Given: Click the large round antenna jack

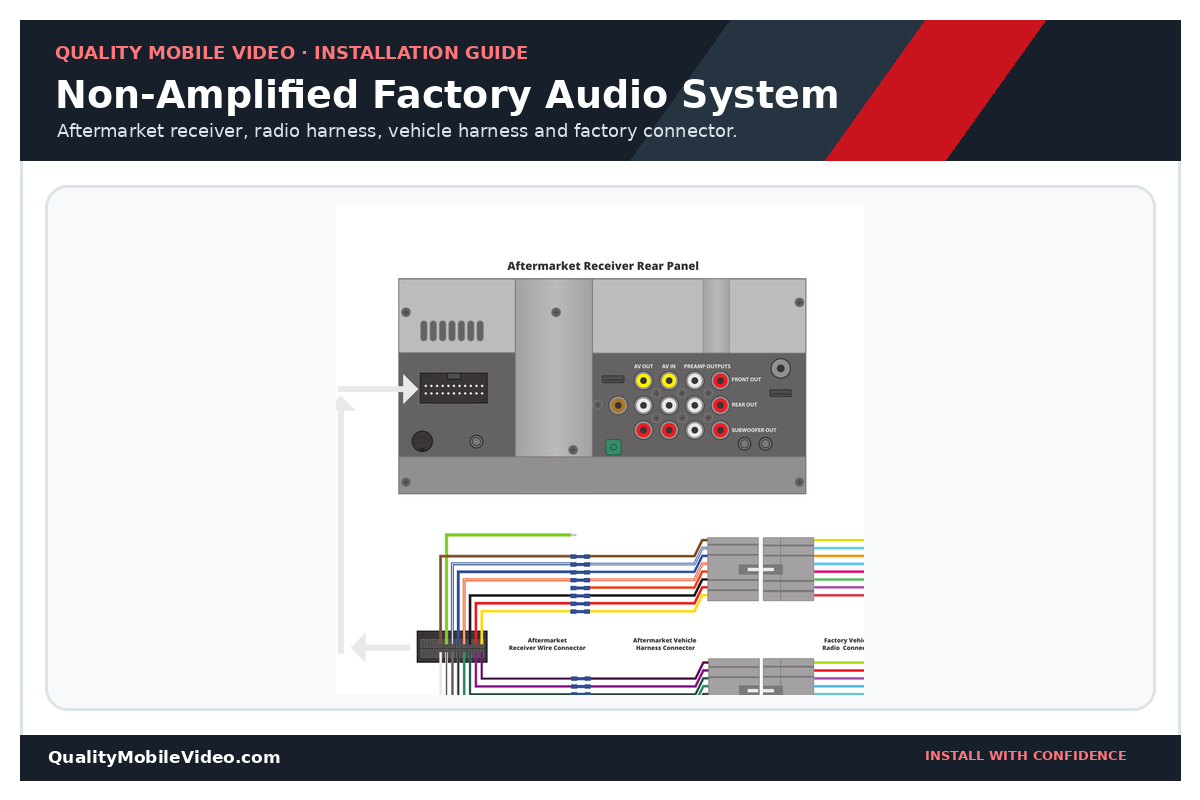Looking at the screenshot, I should click(x=781, y=368).
